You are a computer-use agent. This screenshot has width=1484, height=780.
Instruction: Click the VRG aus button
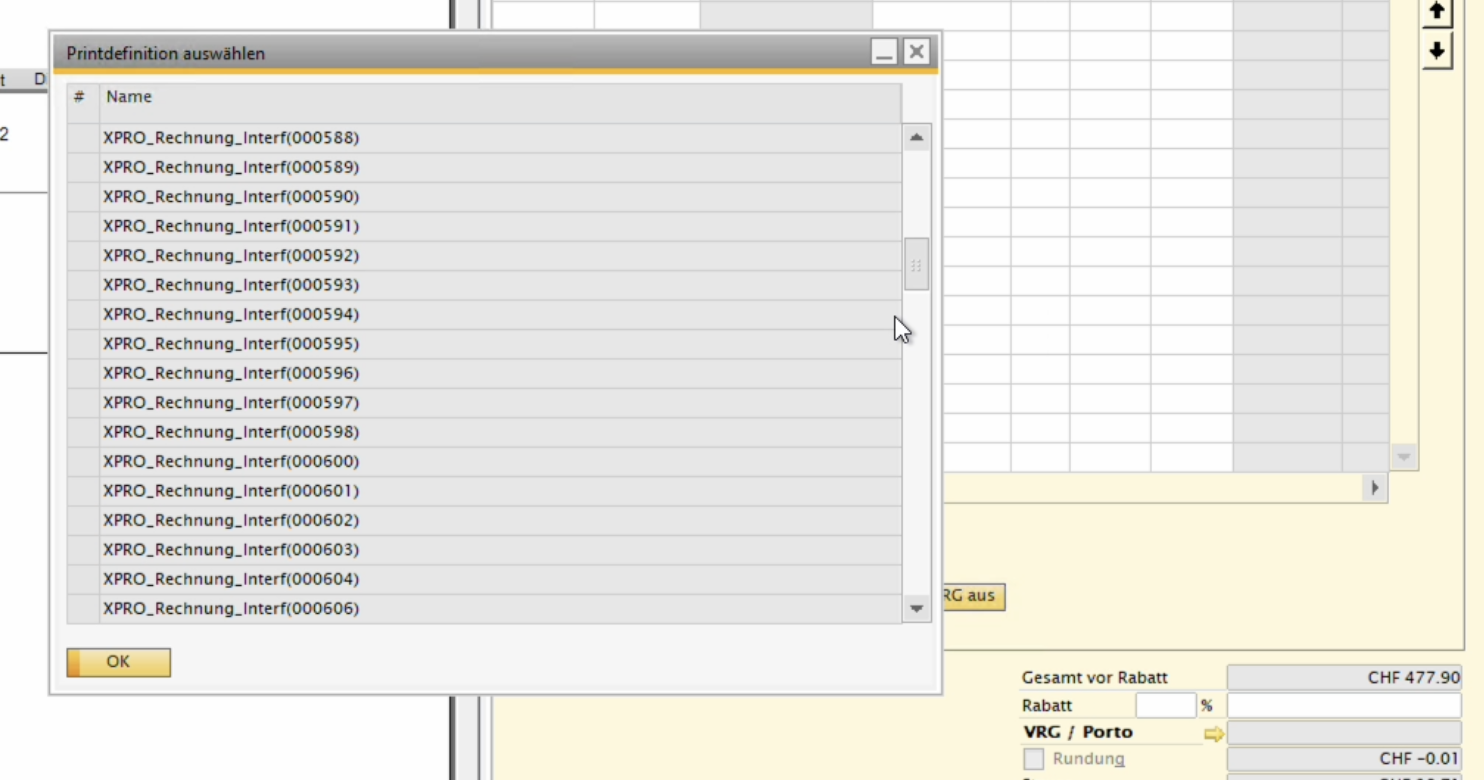[x=972, y=596]
